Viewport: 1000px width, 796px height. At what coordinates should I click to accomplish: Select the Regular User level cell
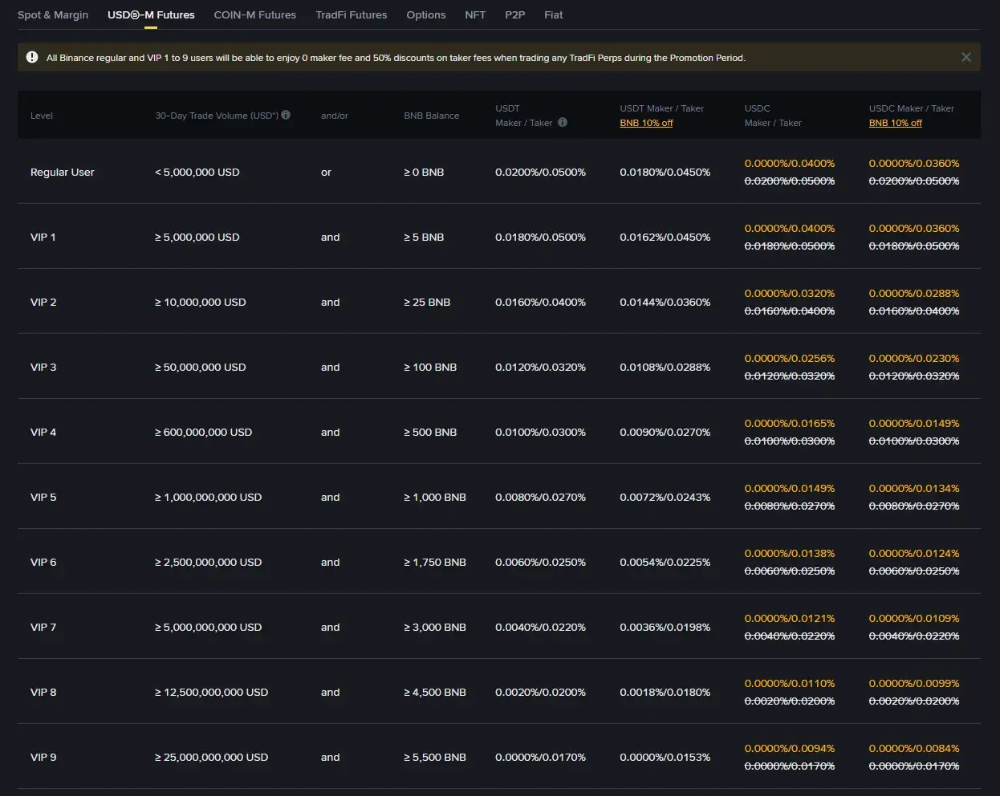[62, 172]
